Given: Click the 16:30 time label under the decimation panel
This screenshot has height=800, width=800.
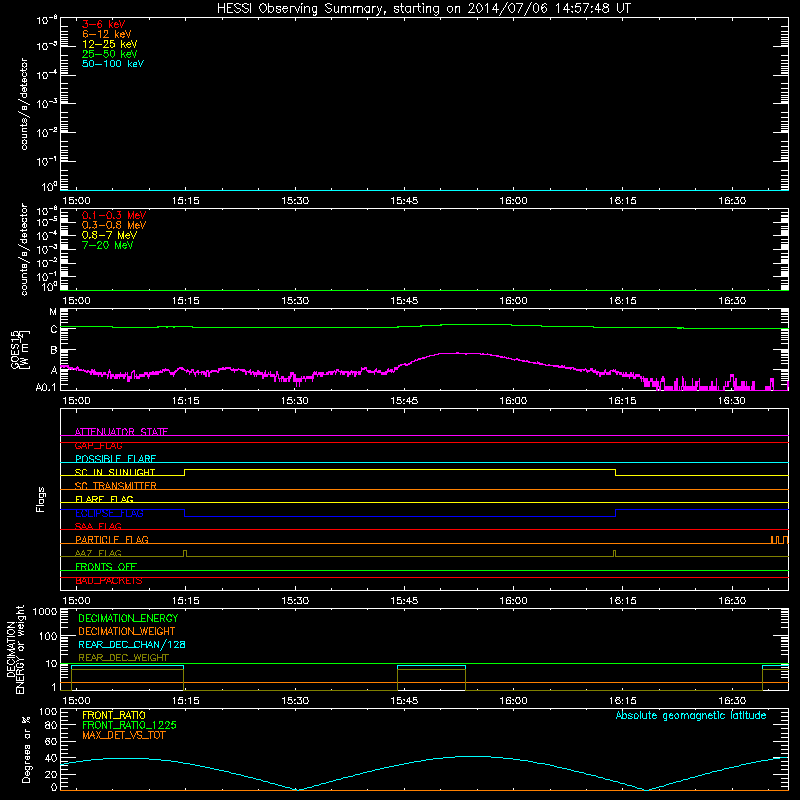Looking at the screenshot, I should 732,701.
